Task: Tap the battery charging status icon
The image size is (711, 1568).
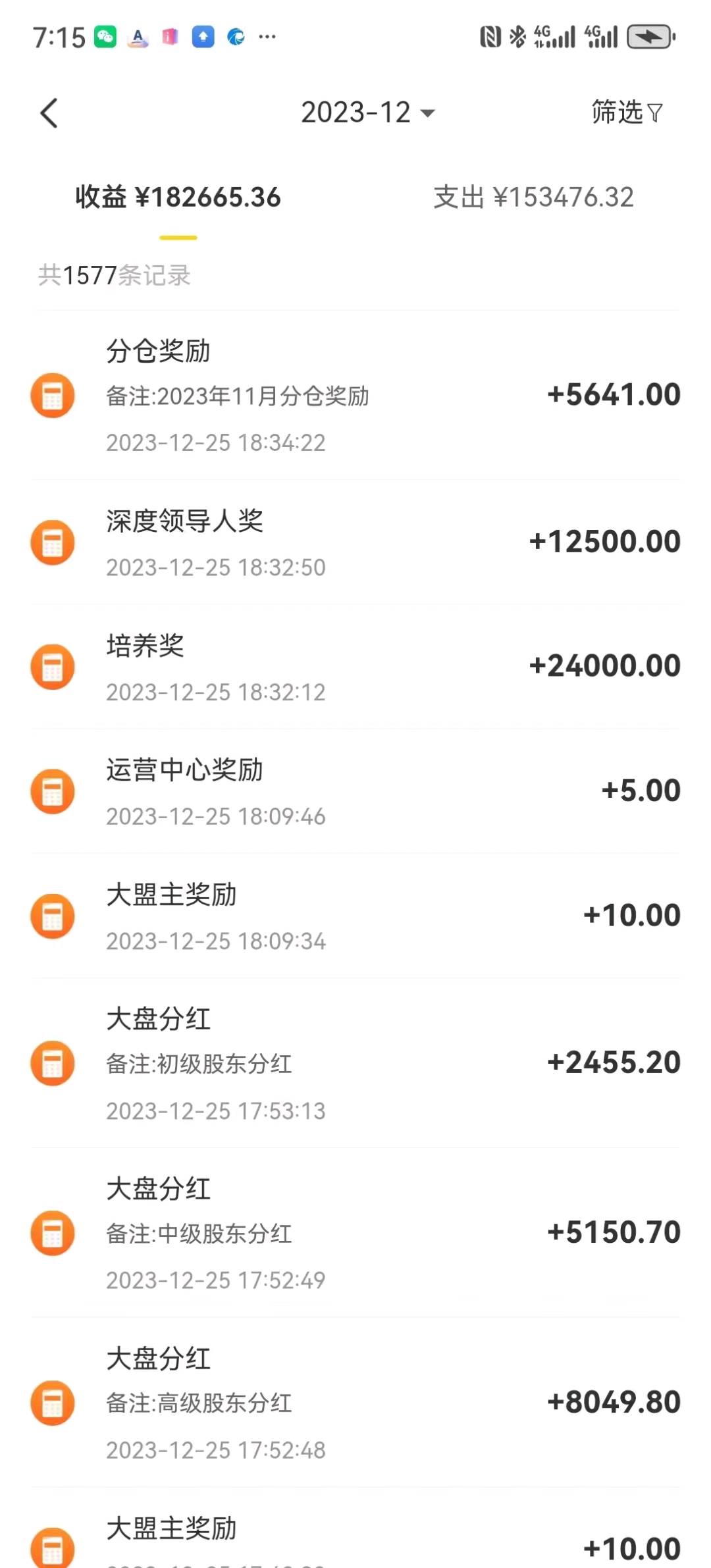Action: [x=650, y=37]
